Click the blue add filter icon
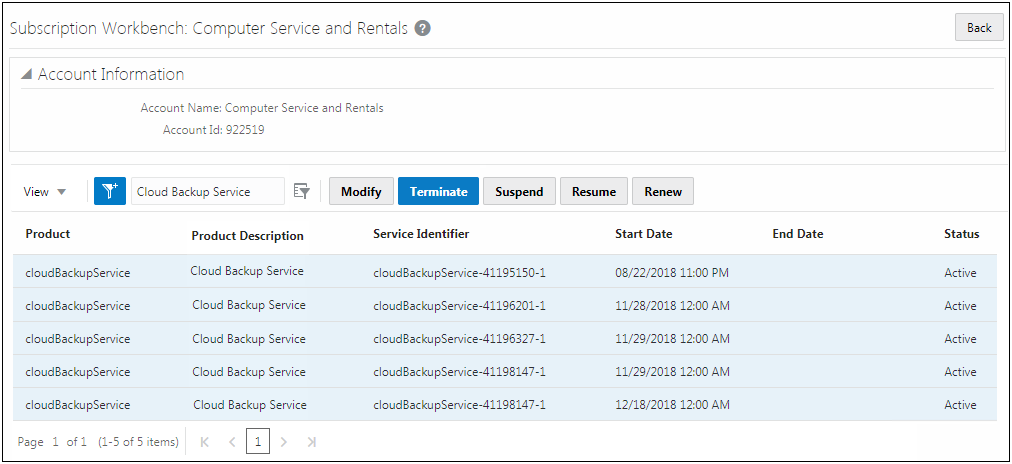This screenshot has width=1012, height=464. click(x=110, y=191)
